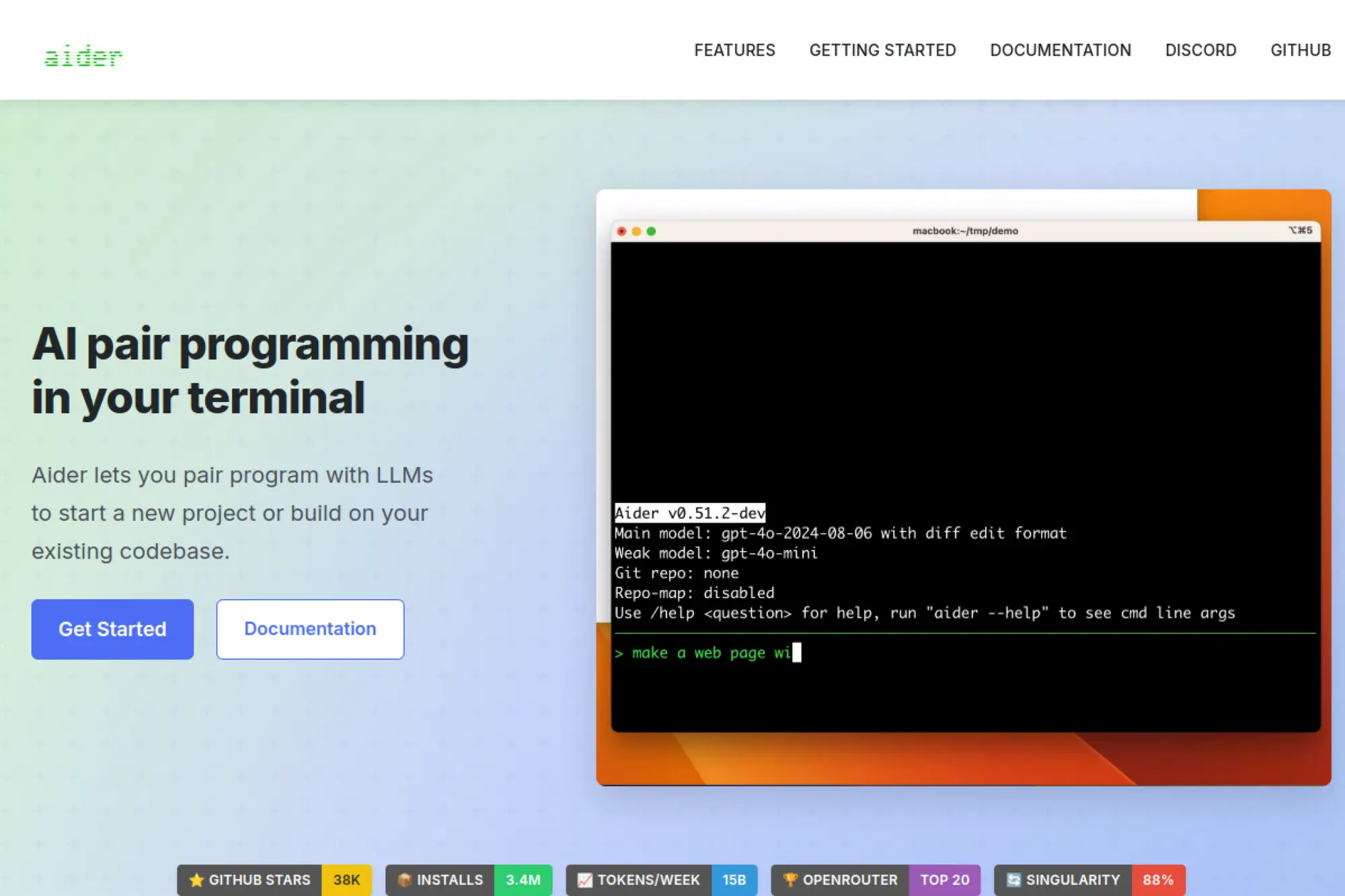The image size is (1345, 896).
Task: Open the GitHub nav link
Action: tap(1300, 50)
